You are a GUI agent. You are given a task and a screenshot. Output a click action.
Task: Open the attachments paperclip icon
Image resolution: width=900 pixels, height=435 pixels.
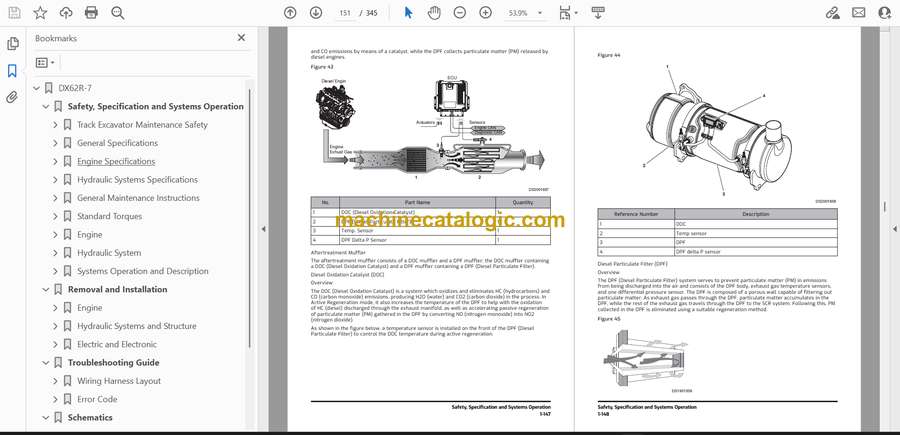[x=12, y=97]
